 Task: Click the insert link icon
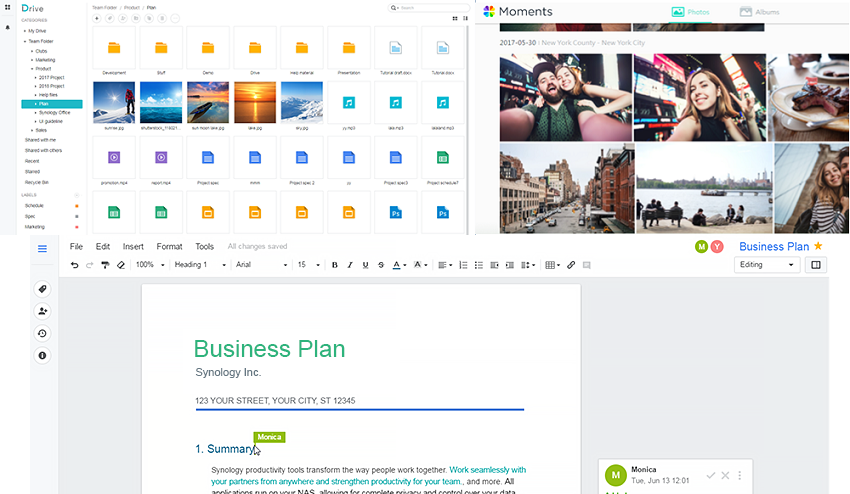pyautogui.click(x=571, y=265)
